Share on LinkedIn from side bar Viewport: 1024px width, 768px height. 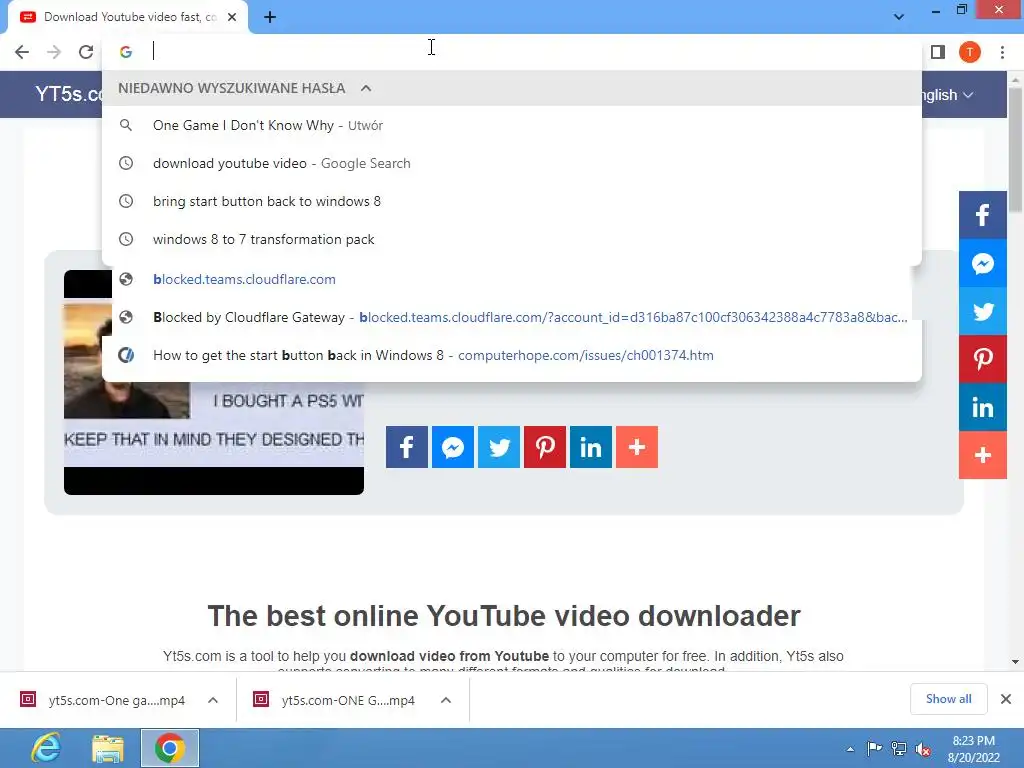coord(983,408)
